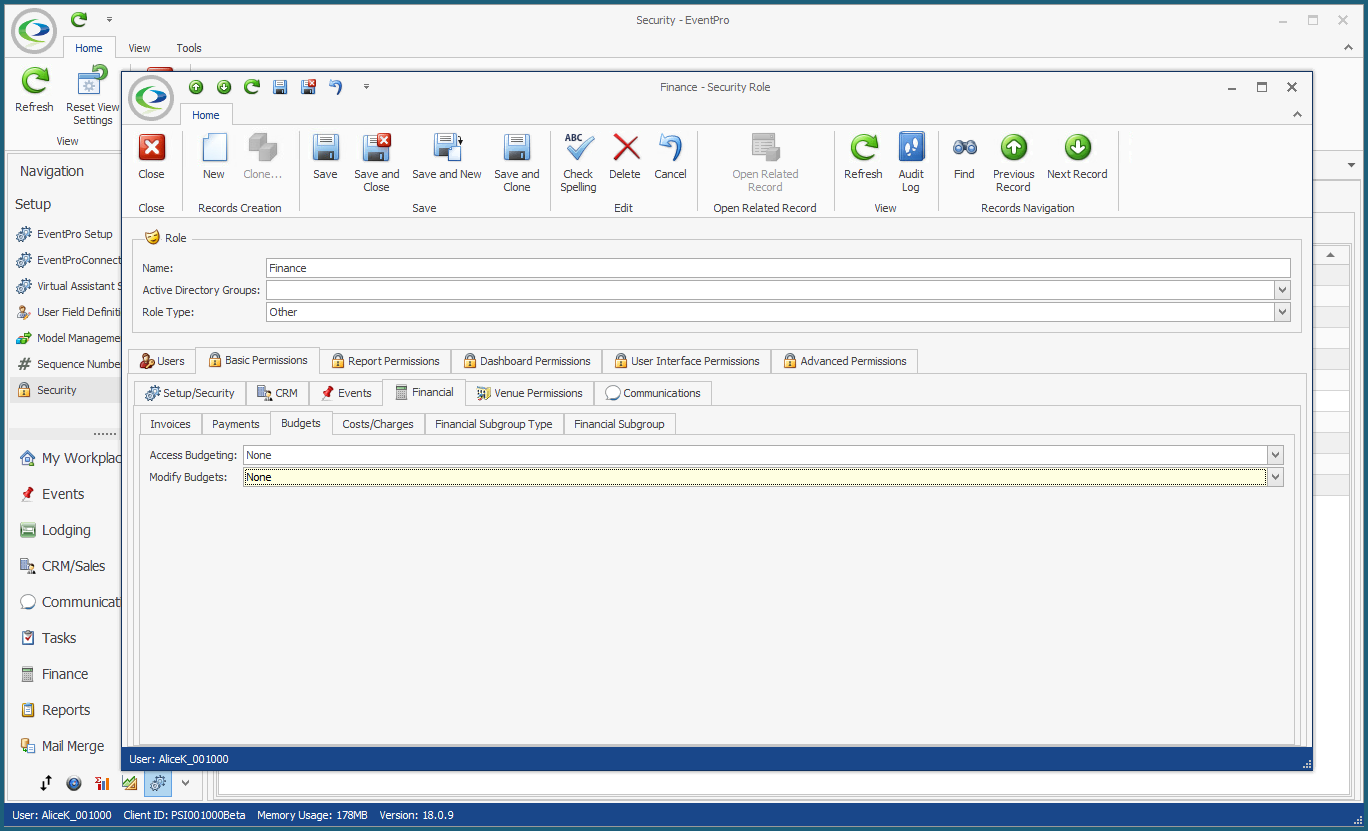Screen dimensions: 1368x831
Task: Switch to Dashboard Permissions tab
Action: pyautogui.click(x=526, y=361)
